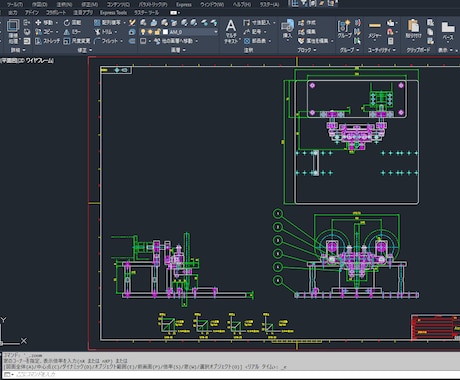This screenshot has width=460, height=380.
Task: Open the 修正(M) menu
Action: [x=89, y=5]
